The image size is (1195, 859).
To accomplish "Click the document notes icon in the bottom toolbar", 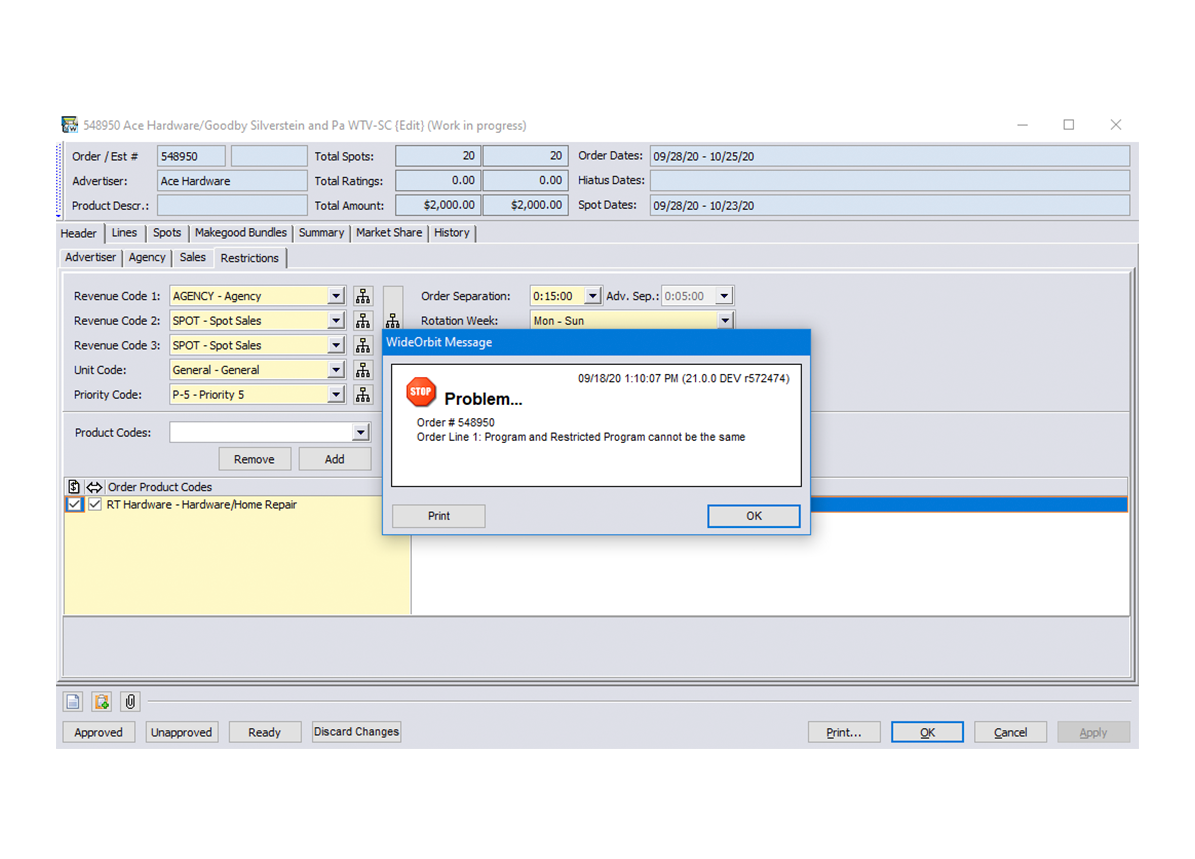I will (x=73, y=701).
